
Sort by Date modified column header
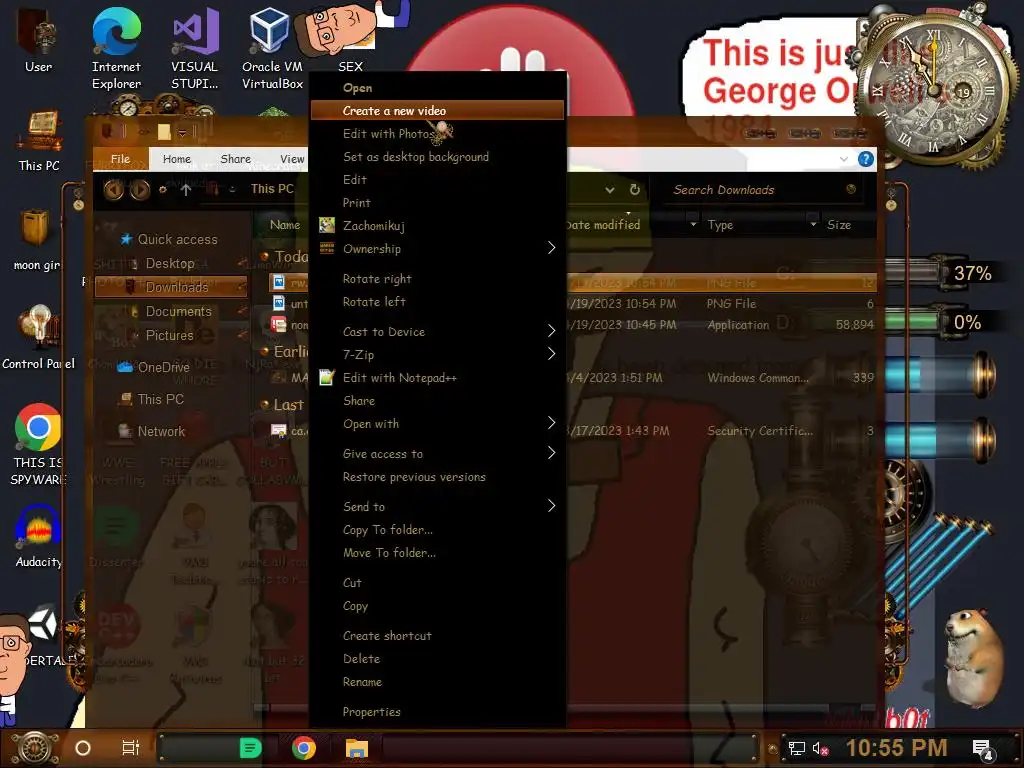point(603,225)
